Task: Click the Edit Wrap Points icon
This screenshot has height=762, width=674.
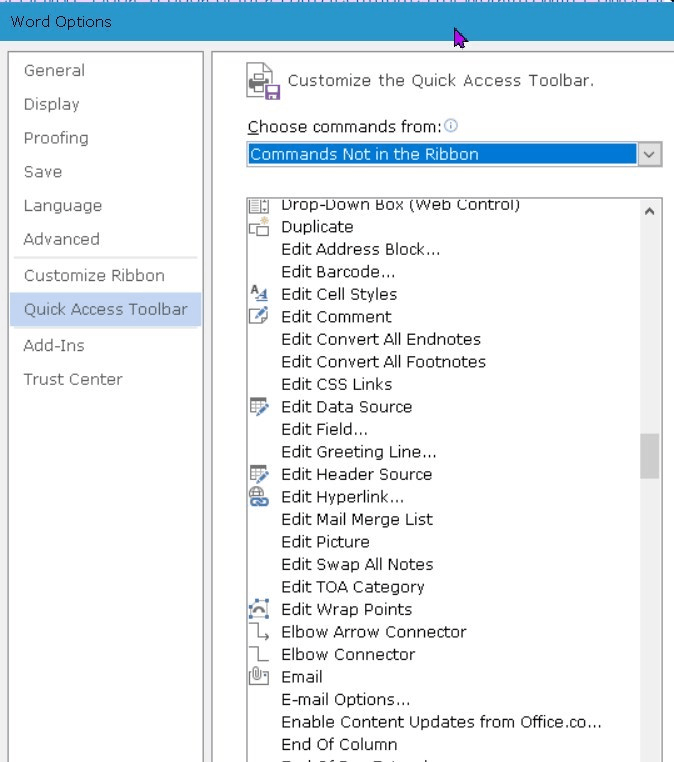Action: 259,609
